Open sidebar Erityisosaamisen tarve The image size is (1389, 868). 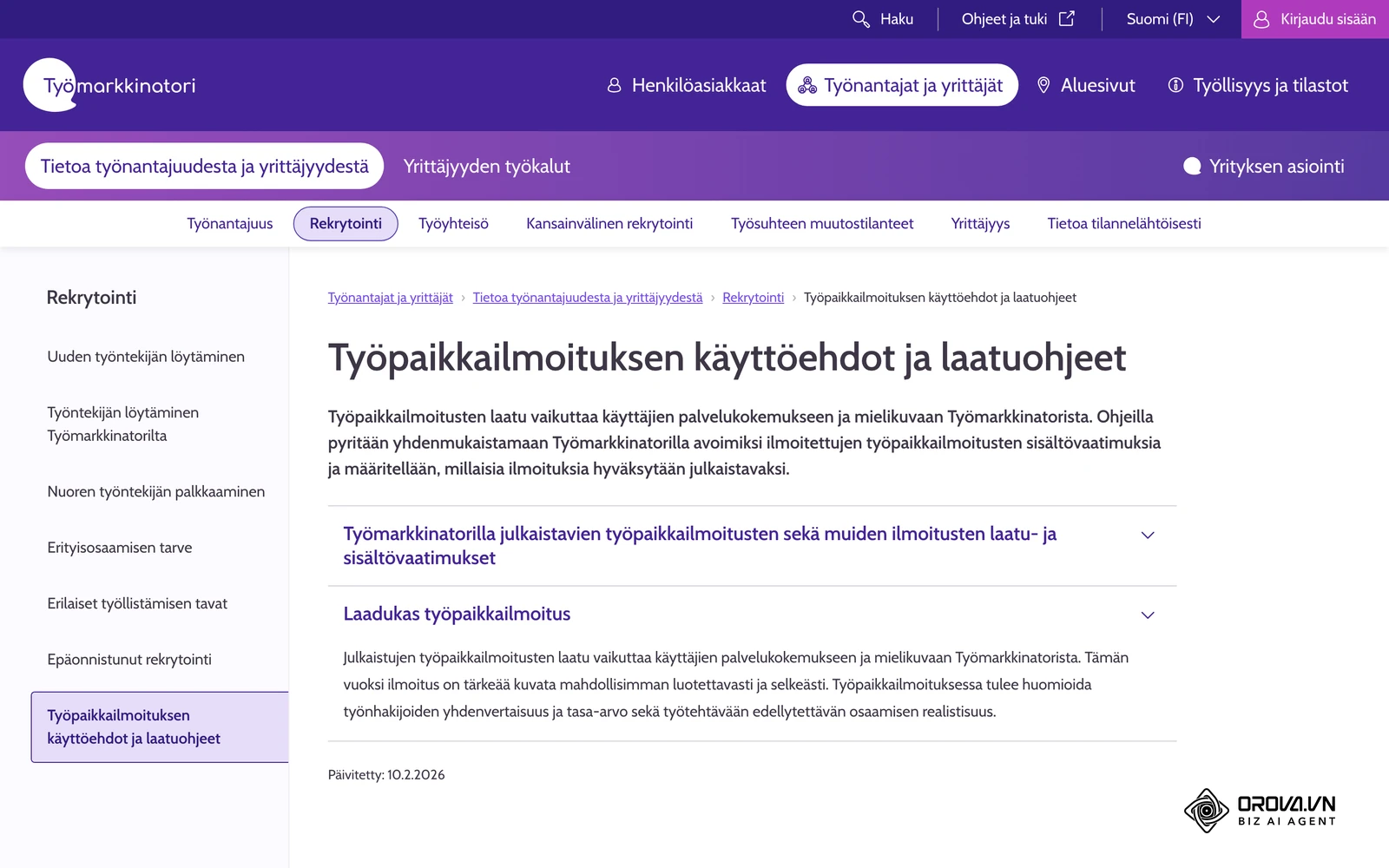[x=120, y=548]
